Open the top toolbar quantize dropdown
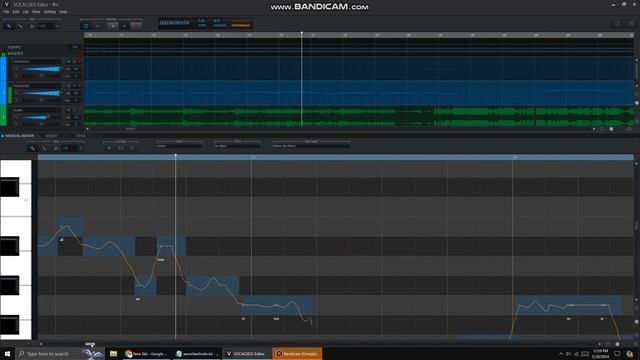The width and height of the screenshot is (640, 360). point(49,26)
